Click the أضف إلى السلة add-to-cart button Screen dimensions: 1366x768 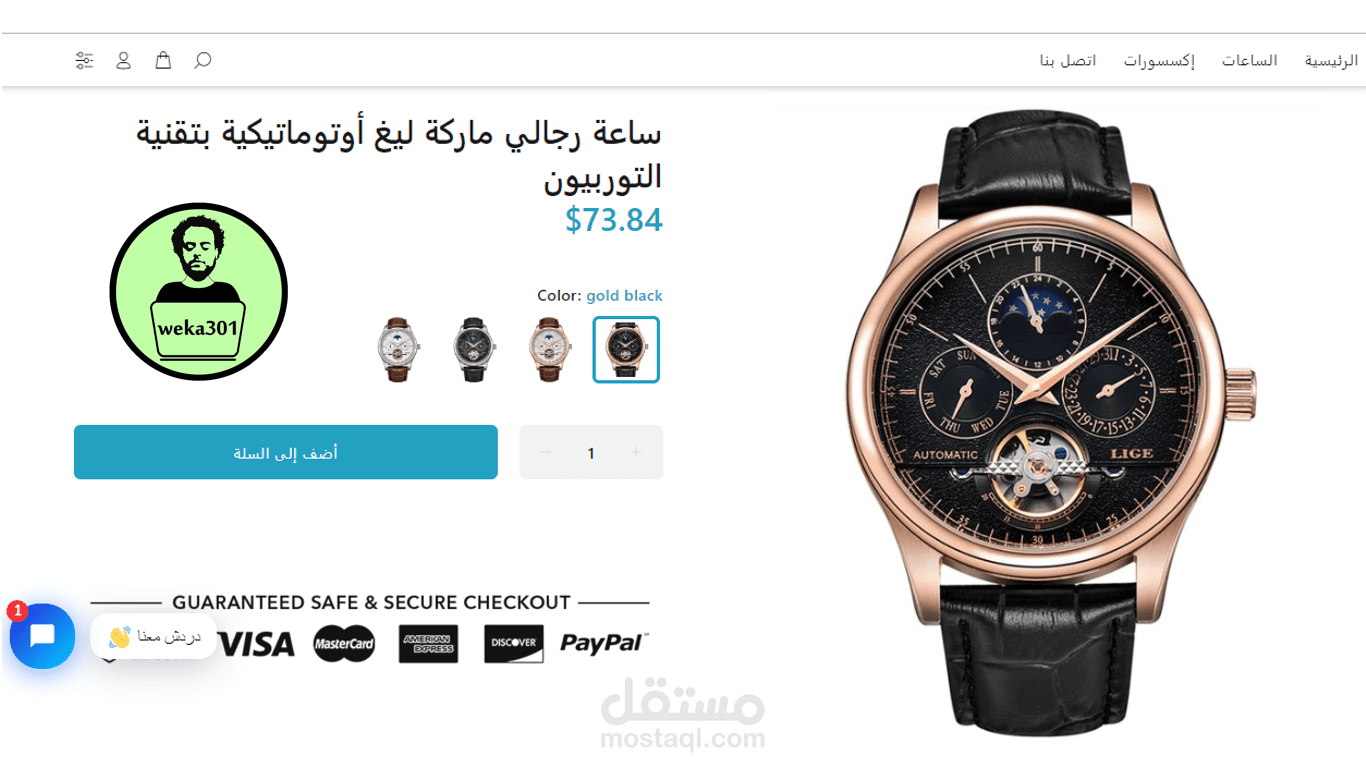286,452
